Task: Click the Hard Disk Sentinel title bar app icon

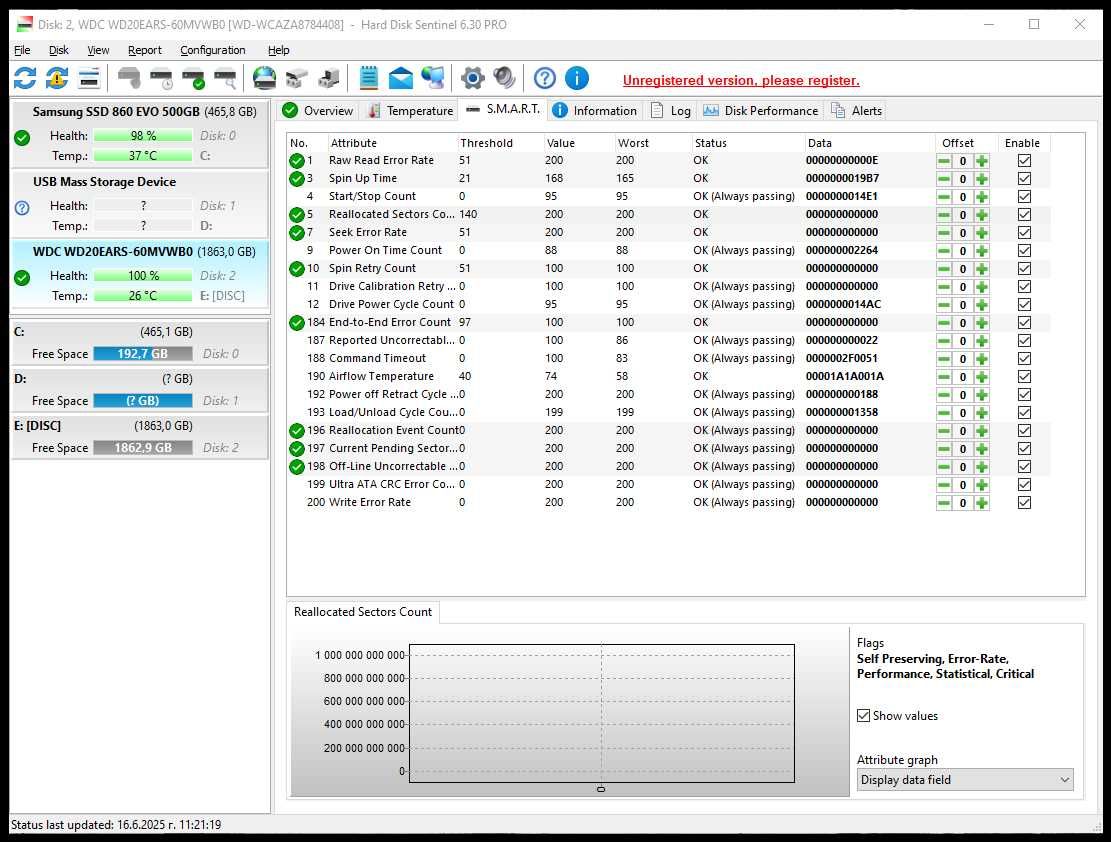Action: [25, 24]
